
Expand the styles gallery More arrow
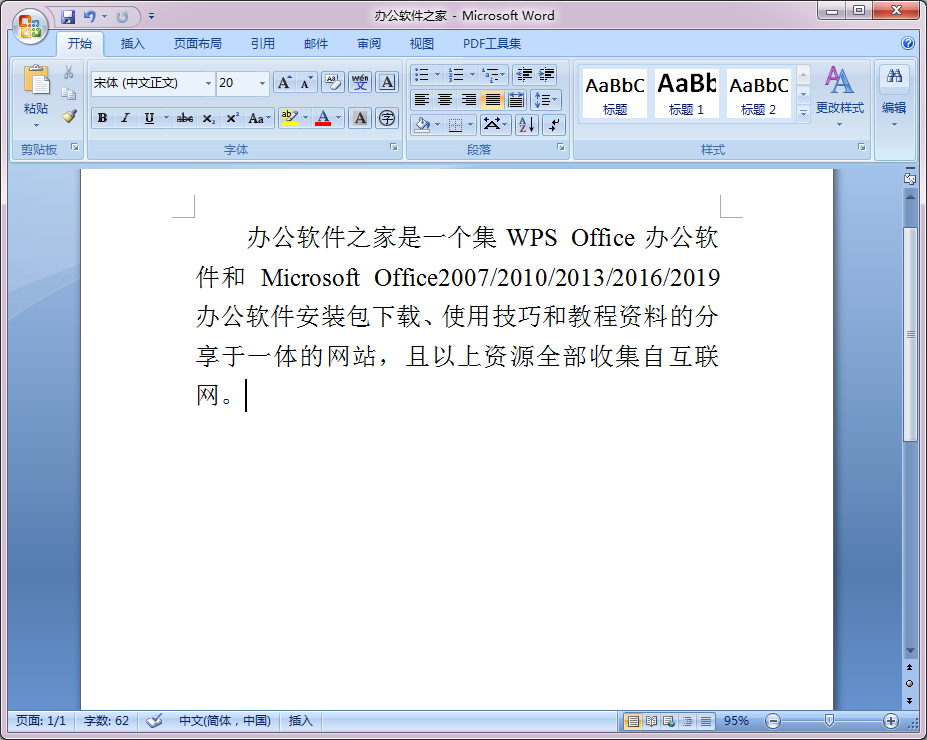[803, 113]
